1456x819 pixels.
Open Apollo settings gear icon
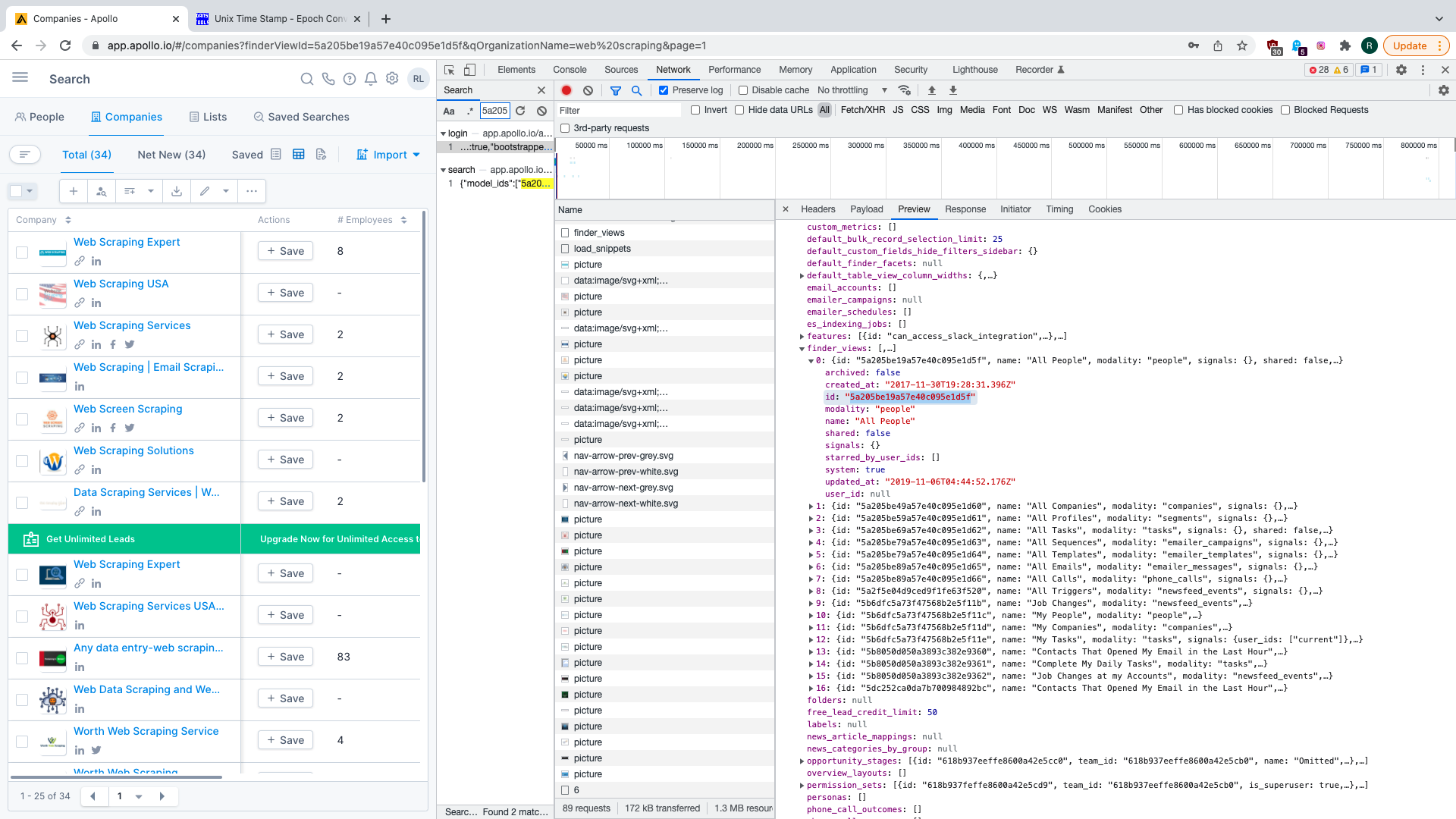[x=392, y=79]
